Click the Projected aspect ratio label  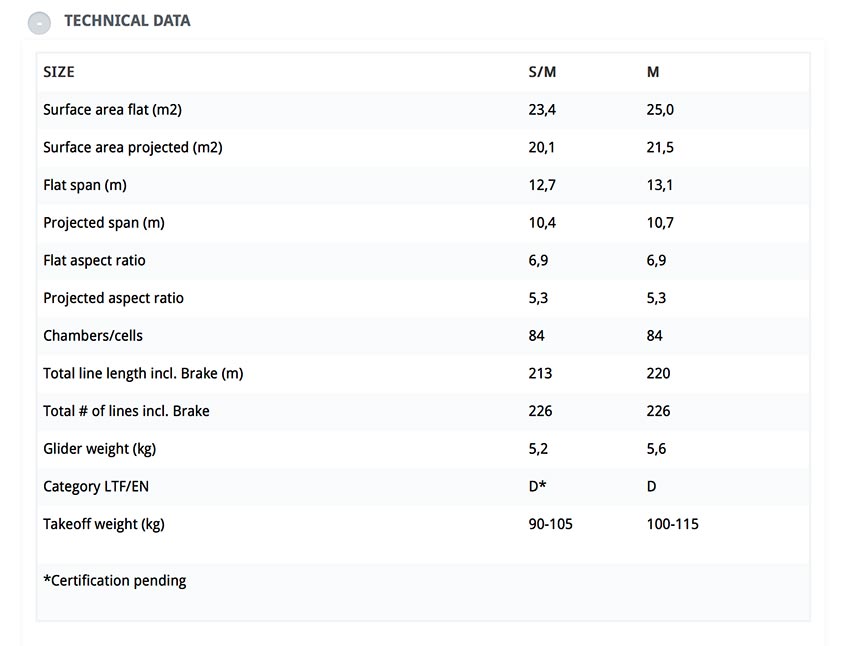click(x=113, y=298)
